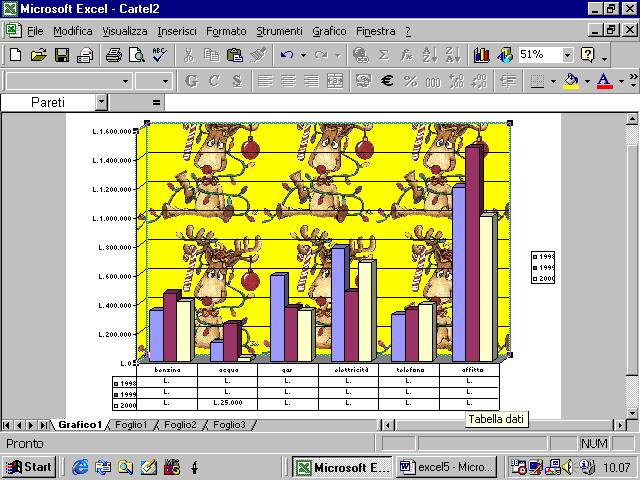The image size is (640, 480).
Task: Open the Font Color dropdown arrow
Action: [x=621, y=81]
